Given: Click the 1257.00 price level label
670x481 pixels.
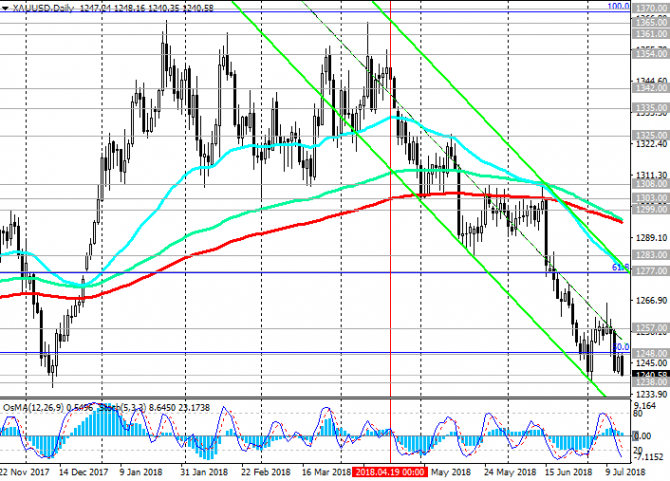Looking at the screenshot, I should (x=650, y=328).
